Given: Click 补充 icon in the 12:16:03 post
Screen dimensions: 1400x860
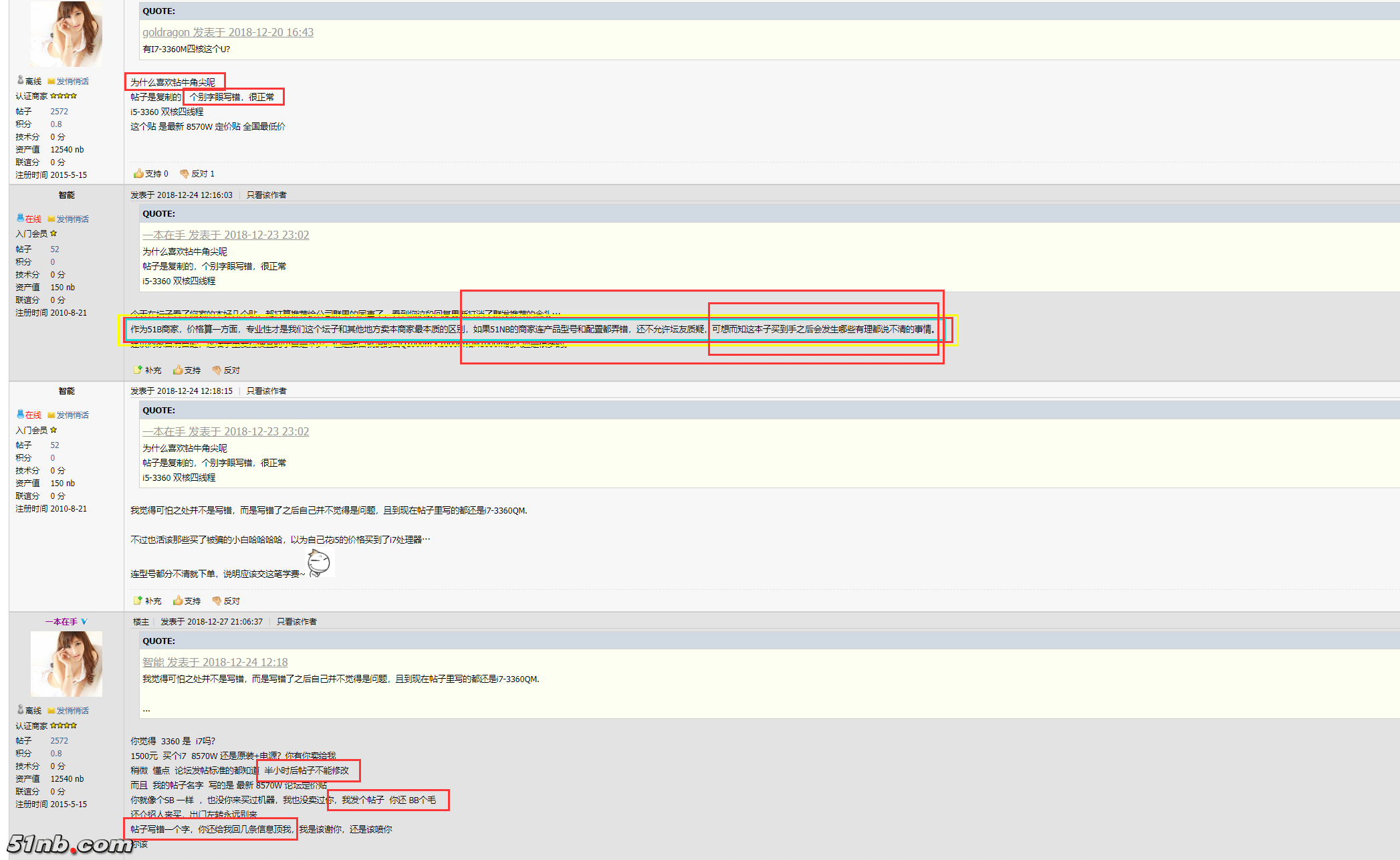Looking at the screenshot, I should 138,370.
